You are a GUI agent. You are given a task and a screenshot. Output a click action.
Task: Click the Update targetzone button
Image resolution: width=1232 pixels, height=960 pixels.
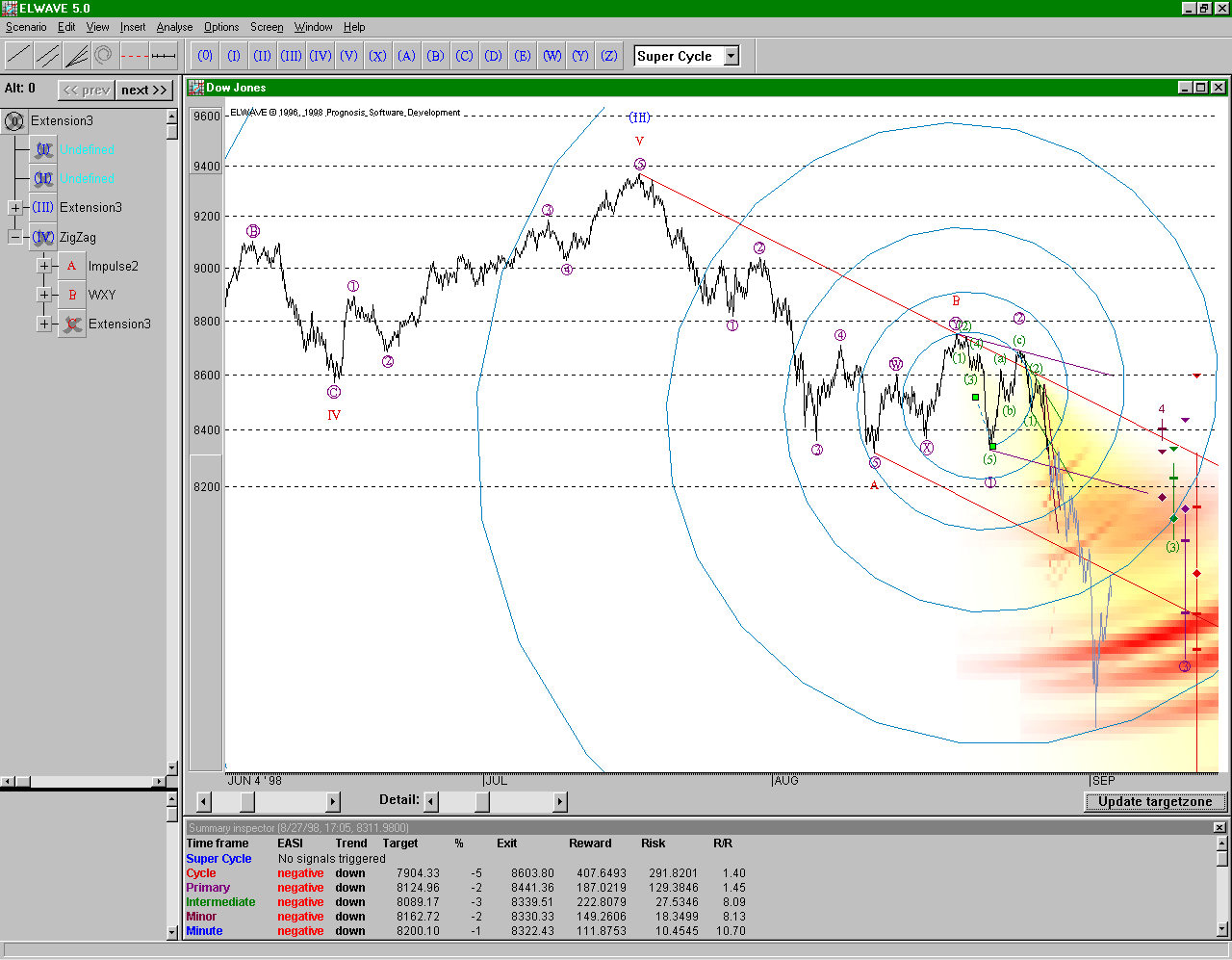coord(1155,801)
